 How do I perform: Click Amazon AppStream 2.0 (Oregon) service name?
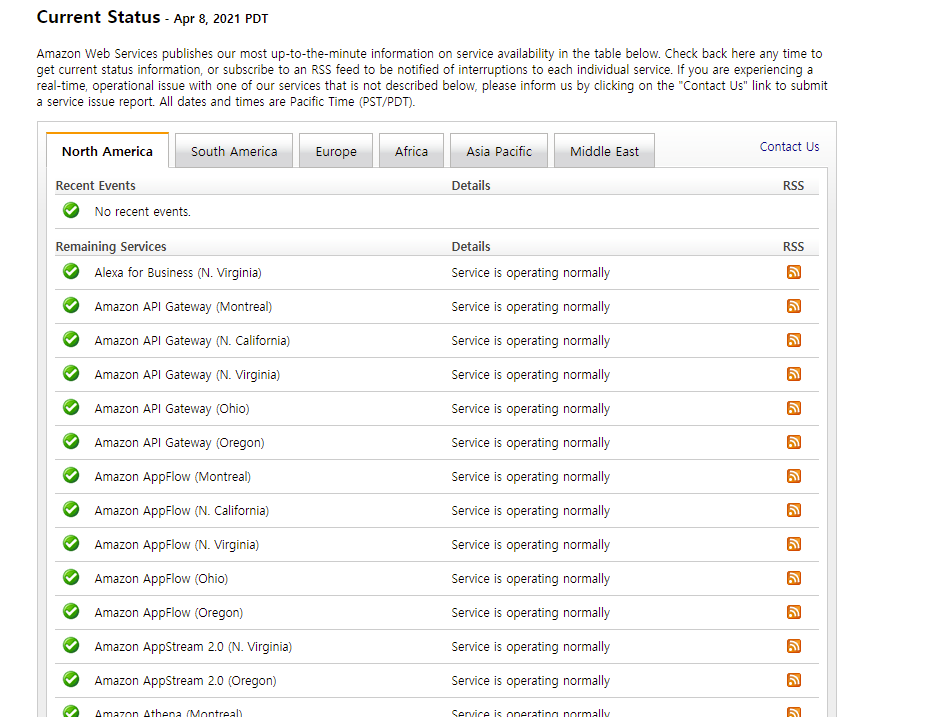click(185, 680)
